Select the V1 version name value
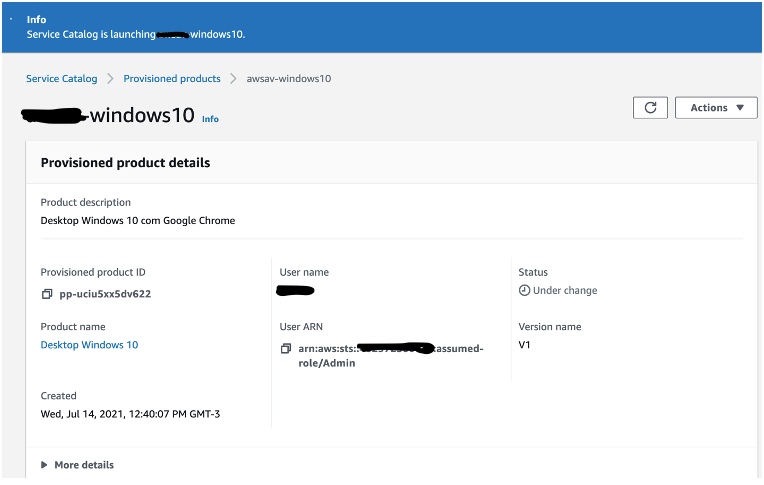764x485 pixels. point(524,345)
